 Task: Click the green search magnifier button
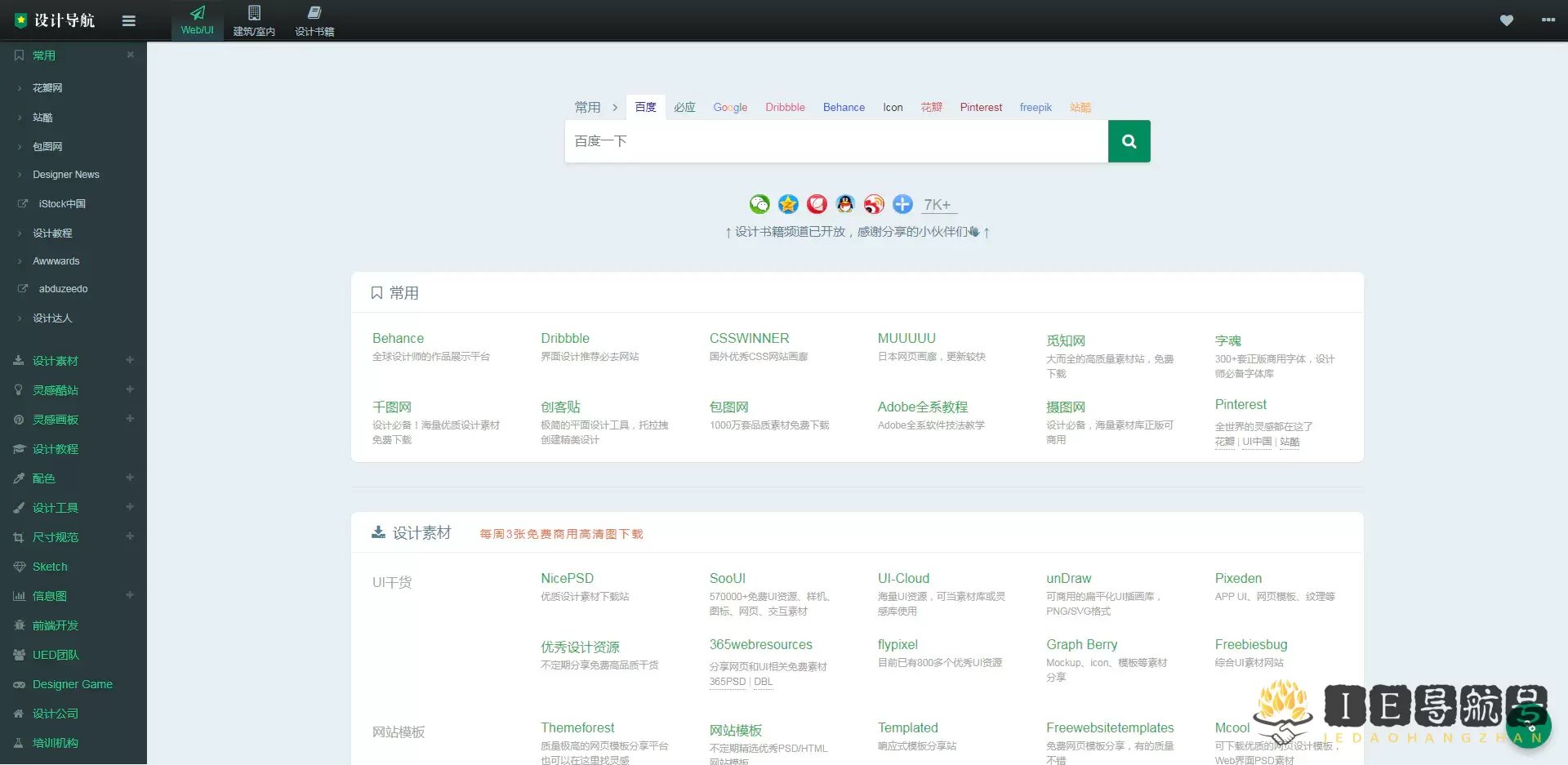tap(1129, 141)
